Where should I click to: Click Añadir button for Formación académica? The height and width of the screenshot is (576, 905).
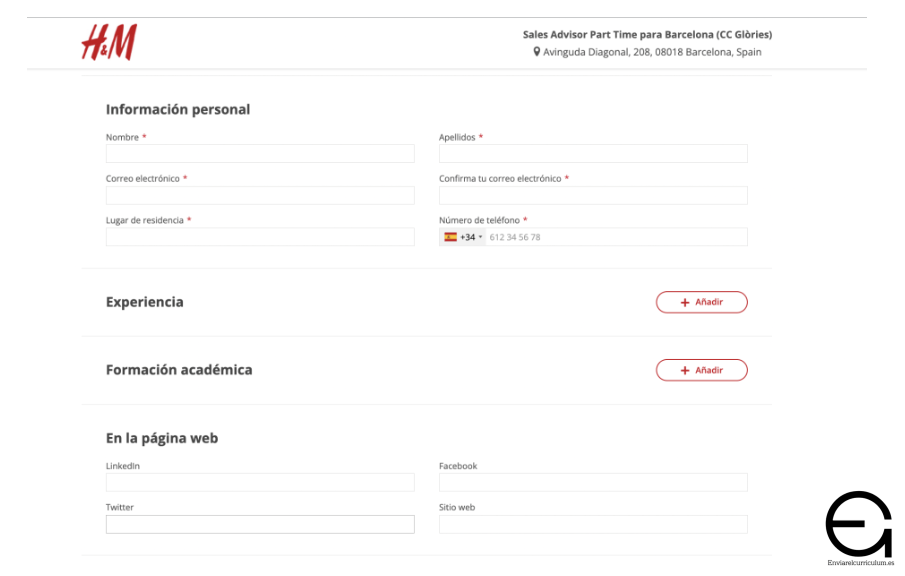(701, 370)
